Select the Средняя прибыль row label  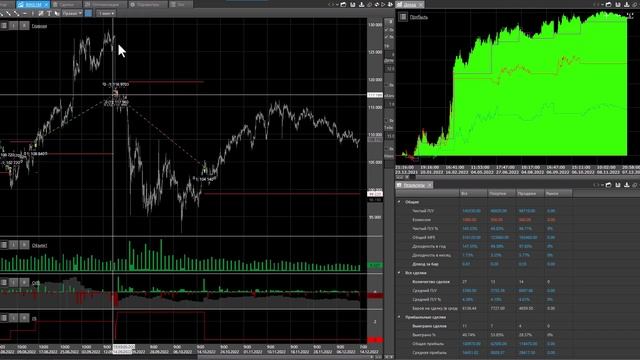(x=429, y=353)
